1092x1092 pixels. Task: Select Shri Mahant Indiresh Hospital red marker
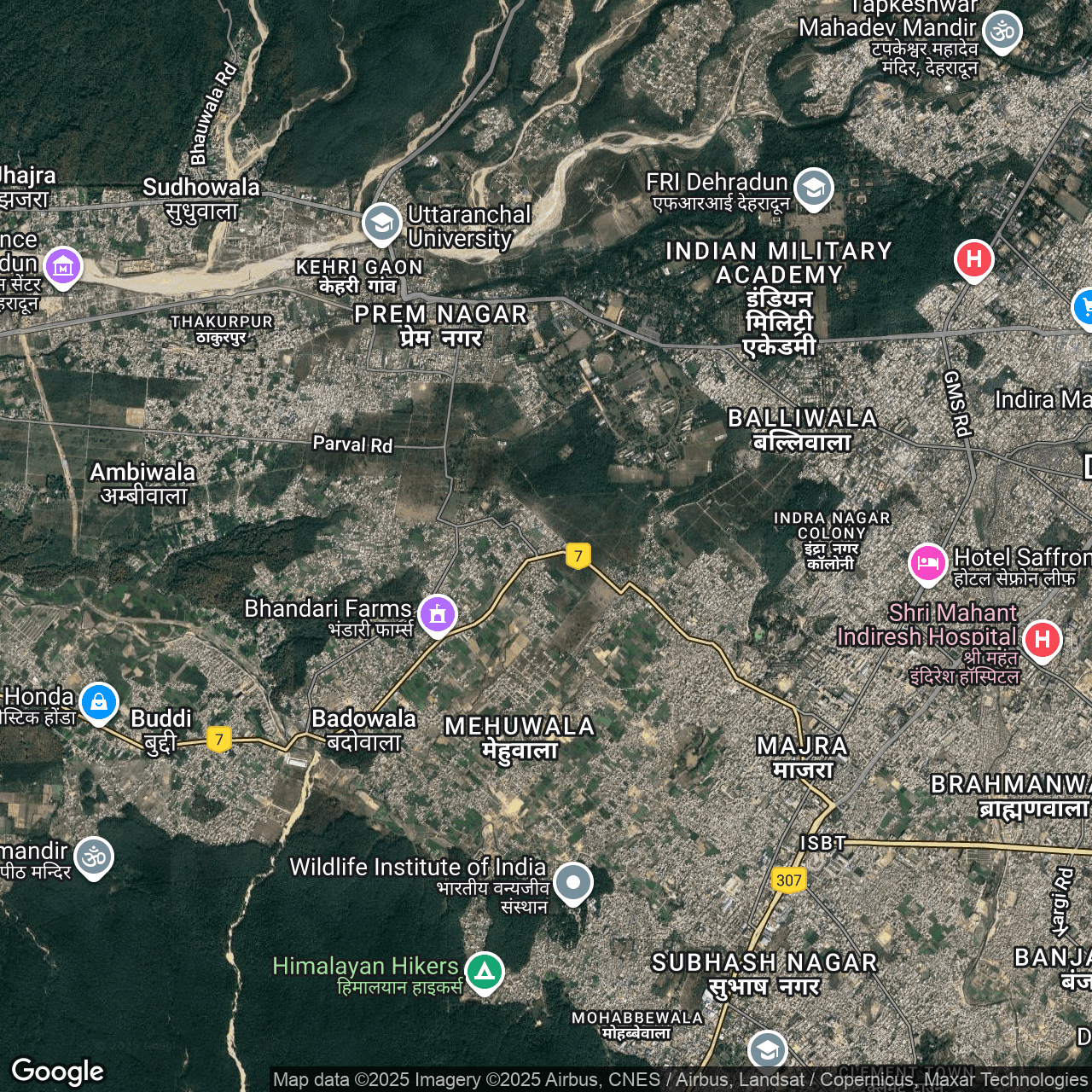coord(1042,640)
